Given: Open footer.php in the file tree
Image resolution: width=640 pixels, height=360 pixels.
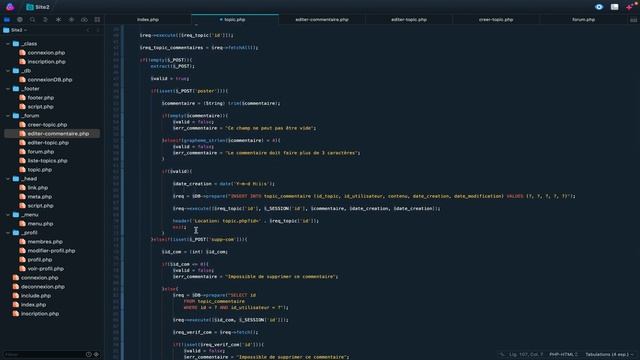Looking at the screenshot, I should tap(41, 98).
